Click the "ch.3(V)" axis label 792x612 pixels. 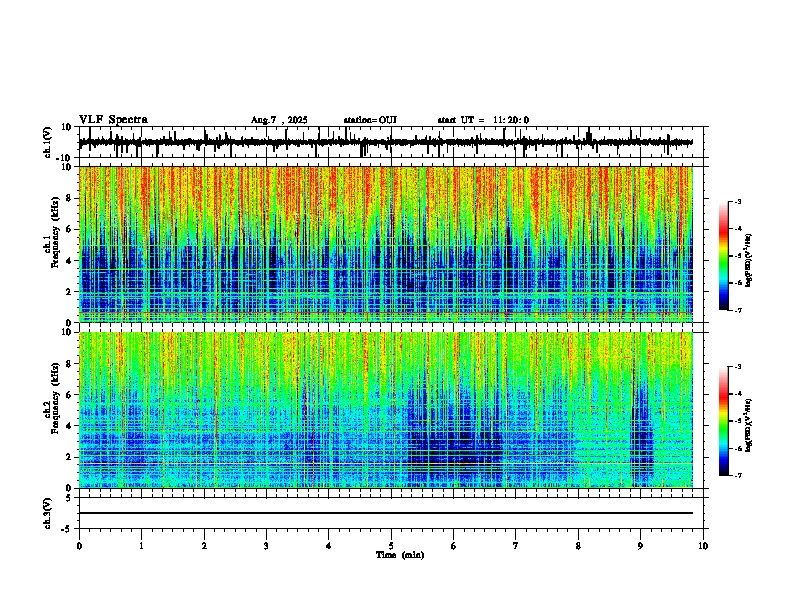tap(48, 513)
